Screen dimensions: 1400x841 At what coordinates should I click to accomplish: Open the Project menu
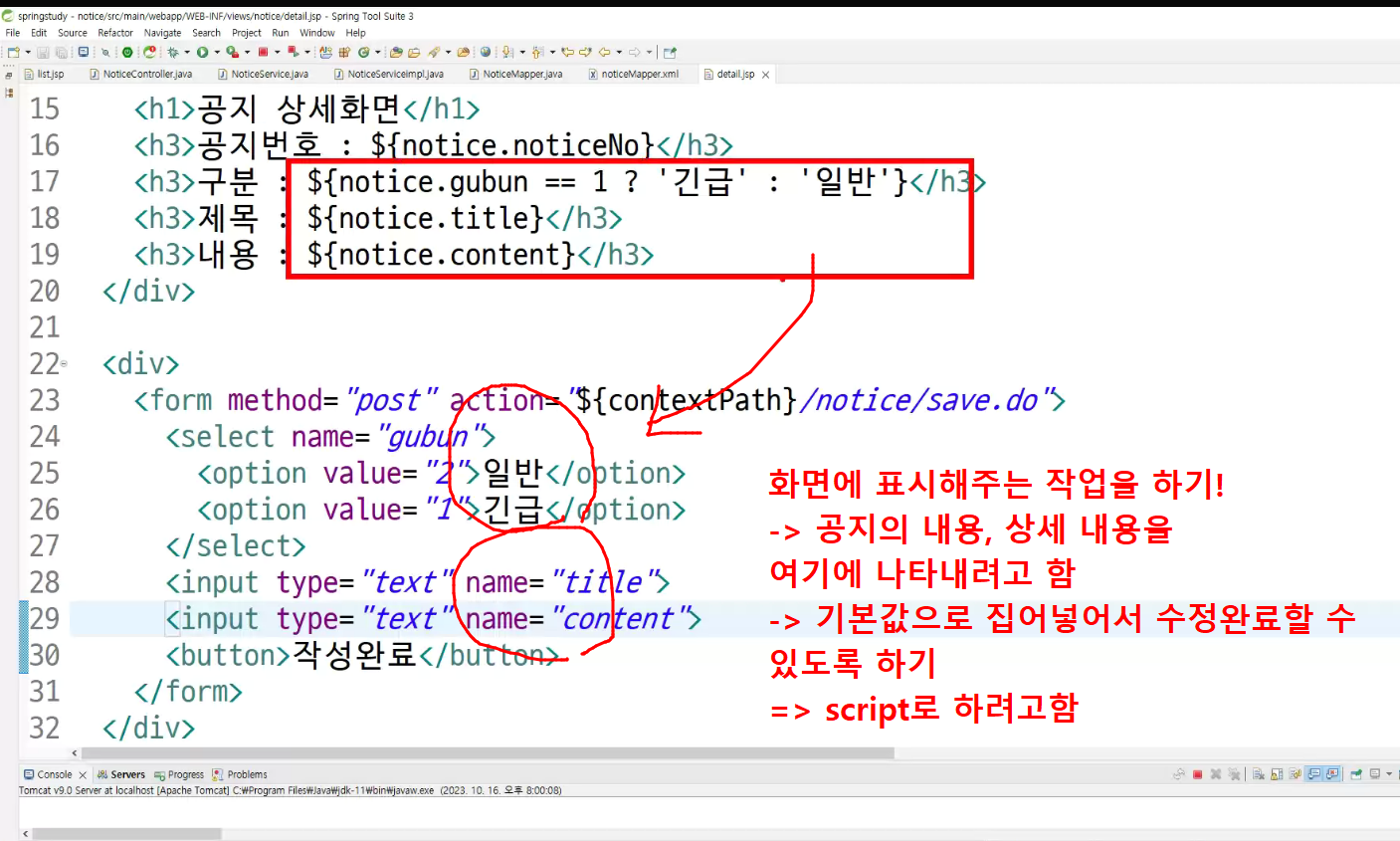click(x=247, y=33)
